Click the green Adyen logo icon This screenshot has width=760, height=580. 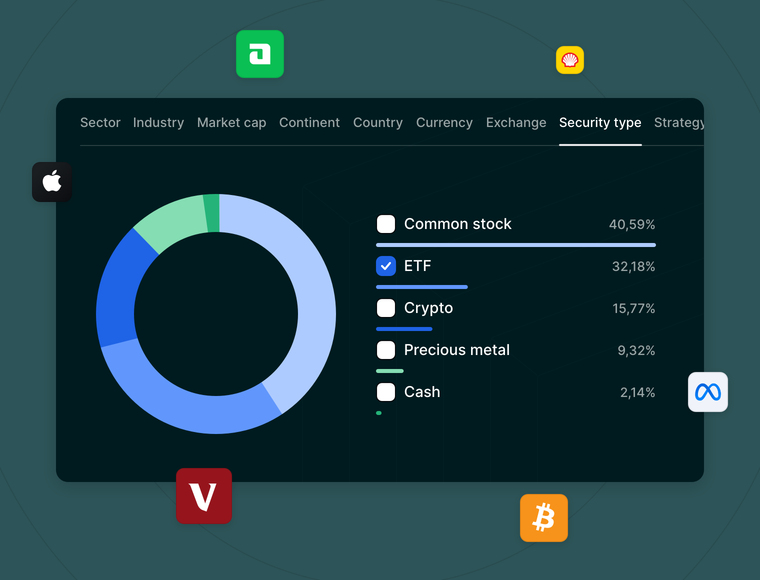coord(260,54)
